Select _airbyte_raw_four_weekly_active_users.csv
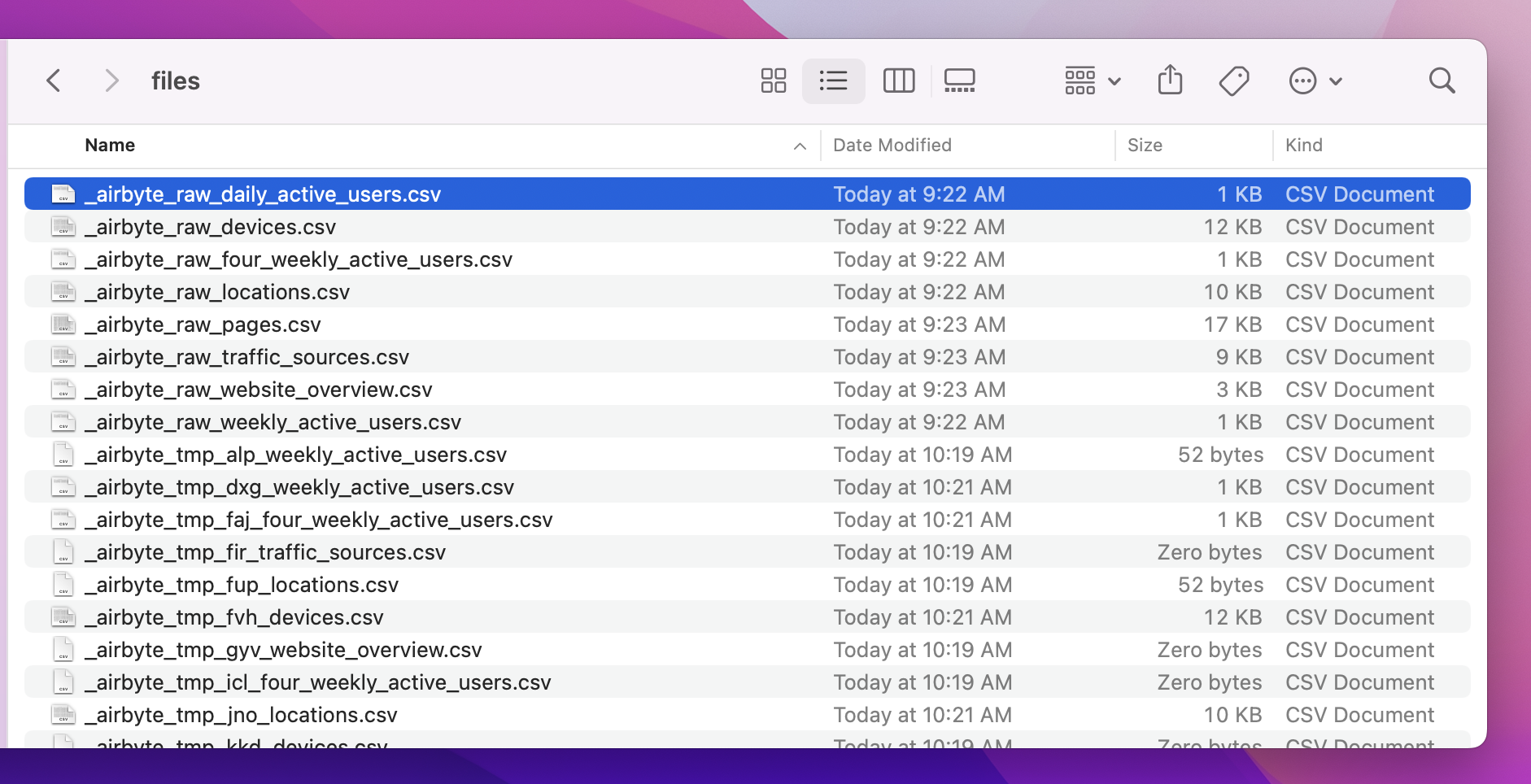This screenshot has height=784, width=1531. (299, 259)
